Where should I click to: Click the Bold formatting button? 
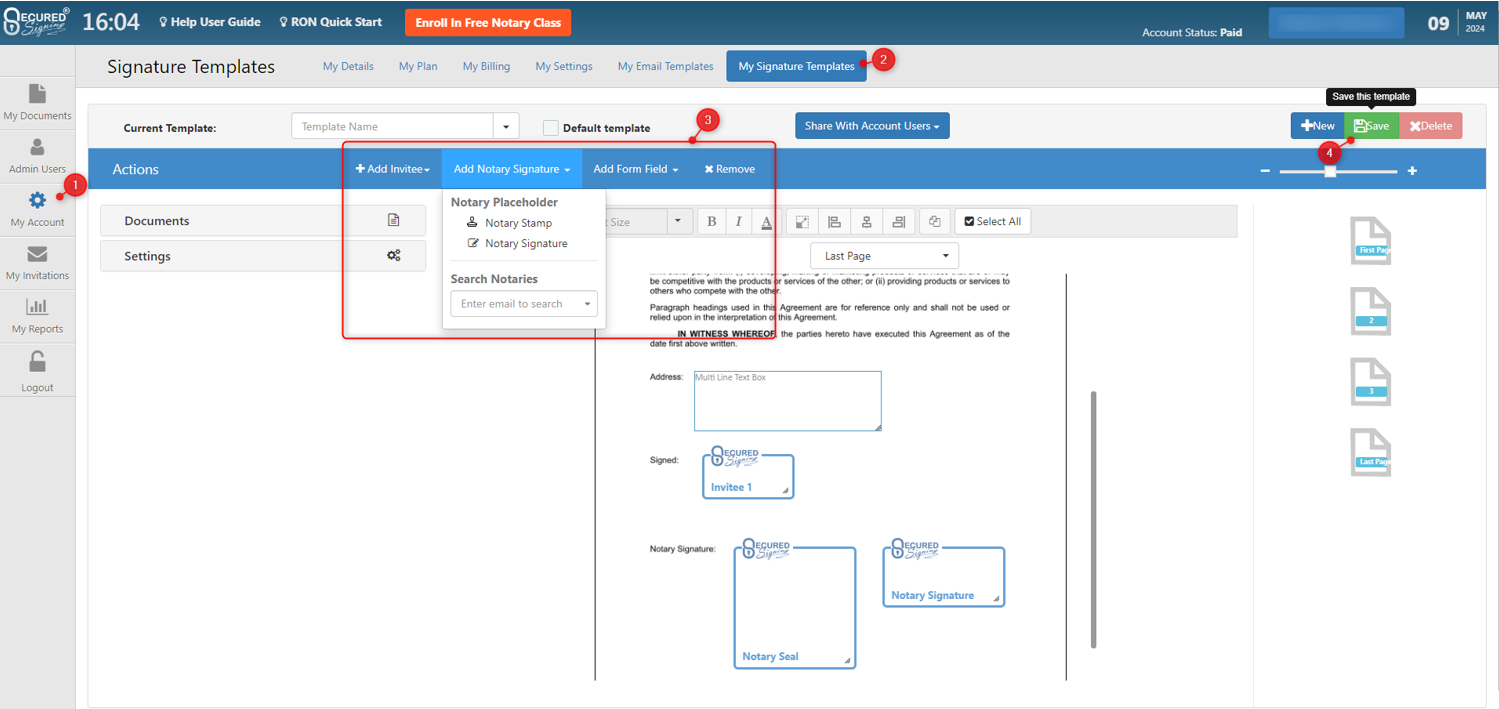click(x=712, y=221)
